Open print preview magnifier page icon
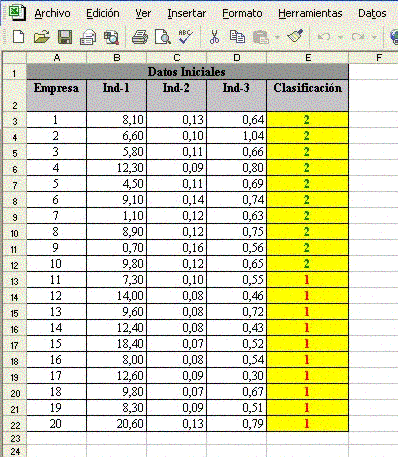This screenshot has height=457, width=398. (163, 37)
